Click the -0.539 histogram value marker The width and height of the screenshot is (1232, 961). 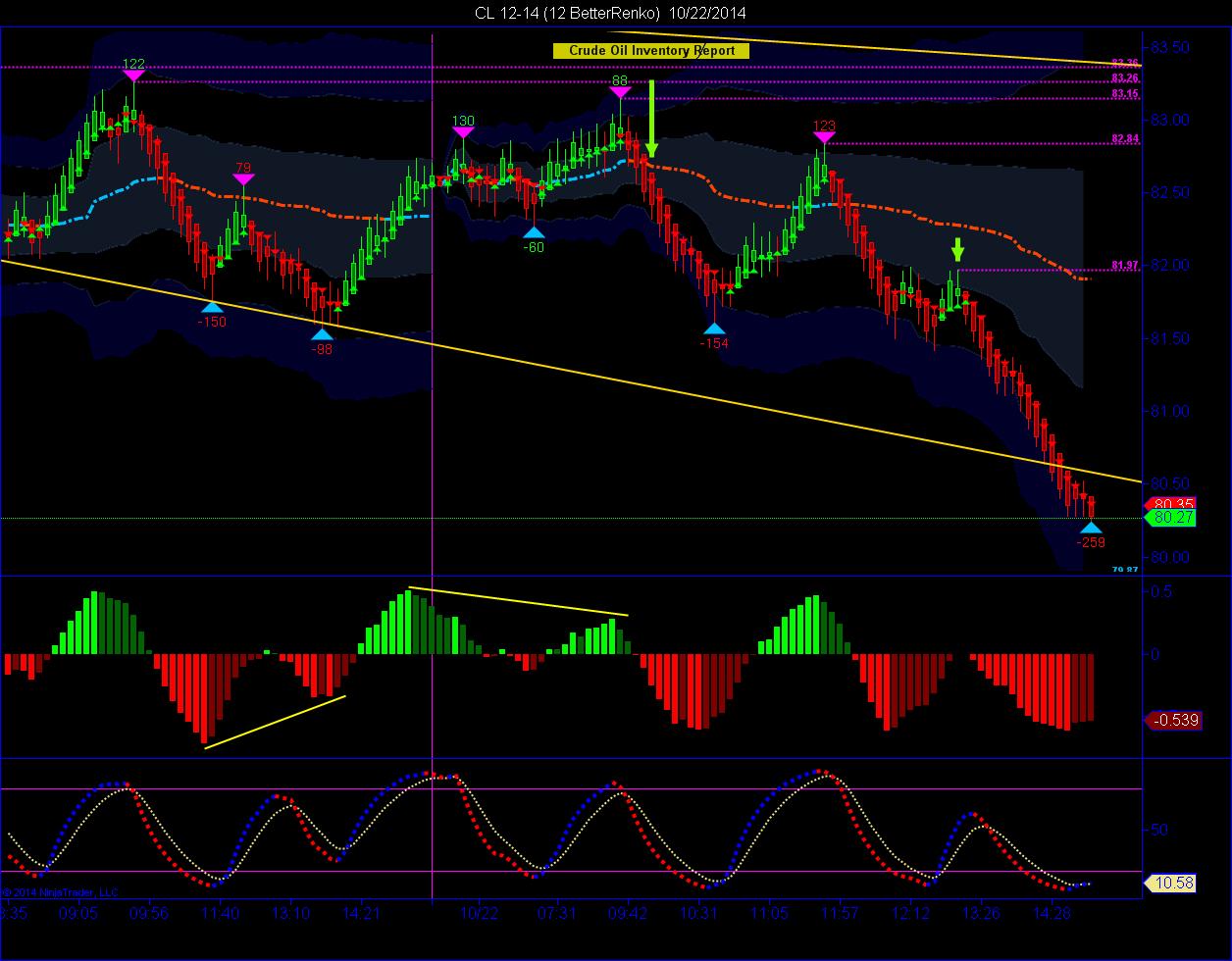(1173, 720)
